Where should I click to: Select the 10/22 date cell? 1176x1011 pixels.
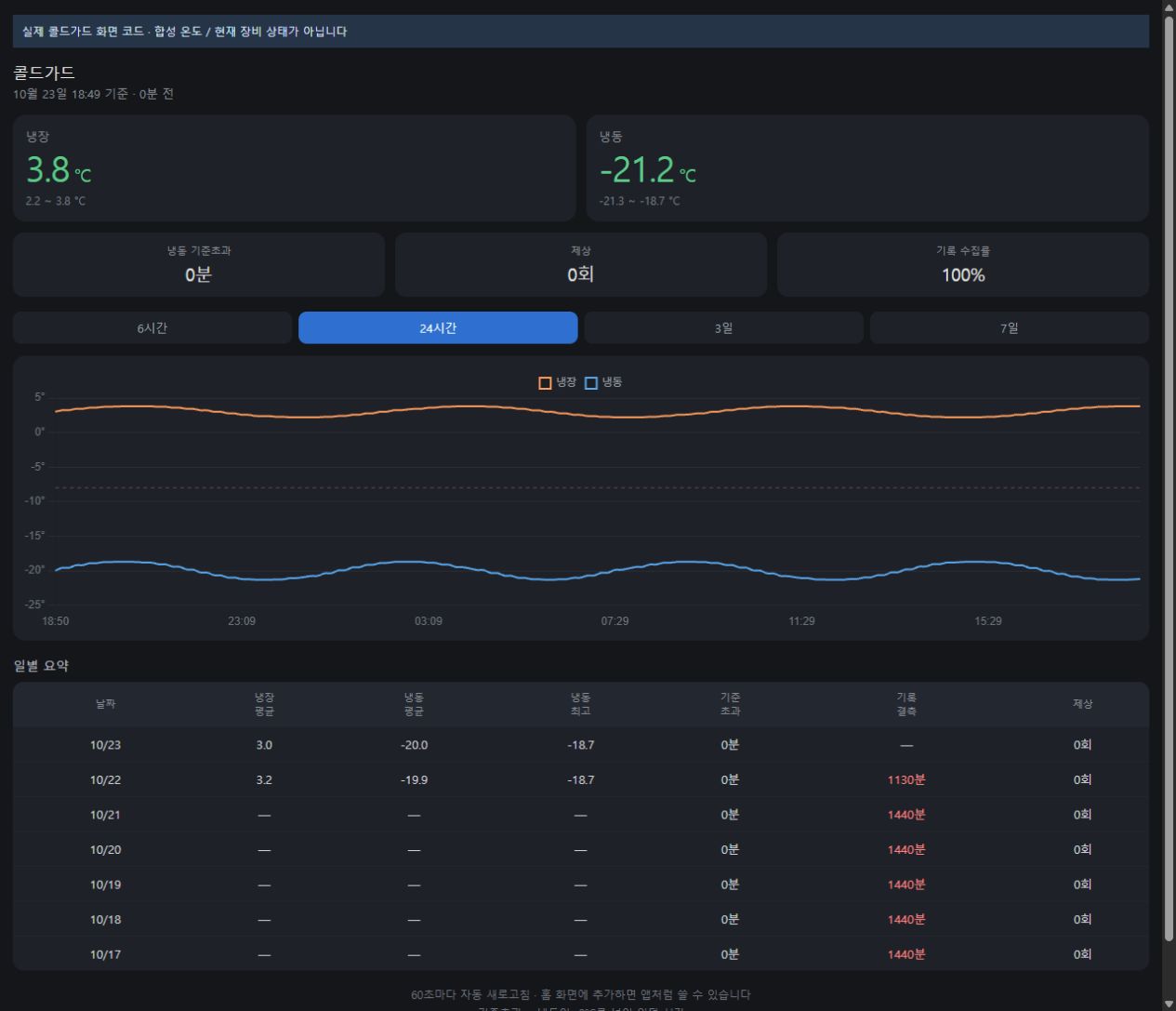pos(105,780)
